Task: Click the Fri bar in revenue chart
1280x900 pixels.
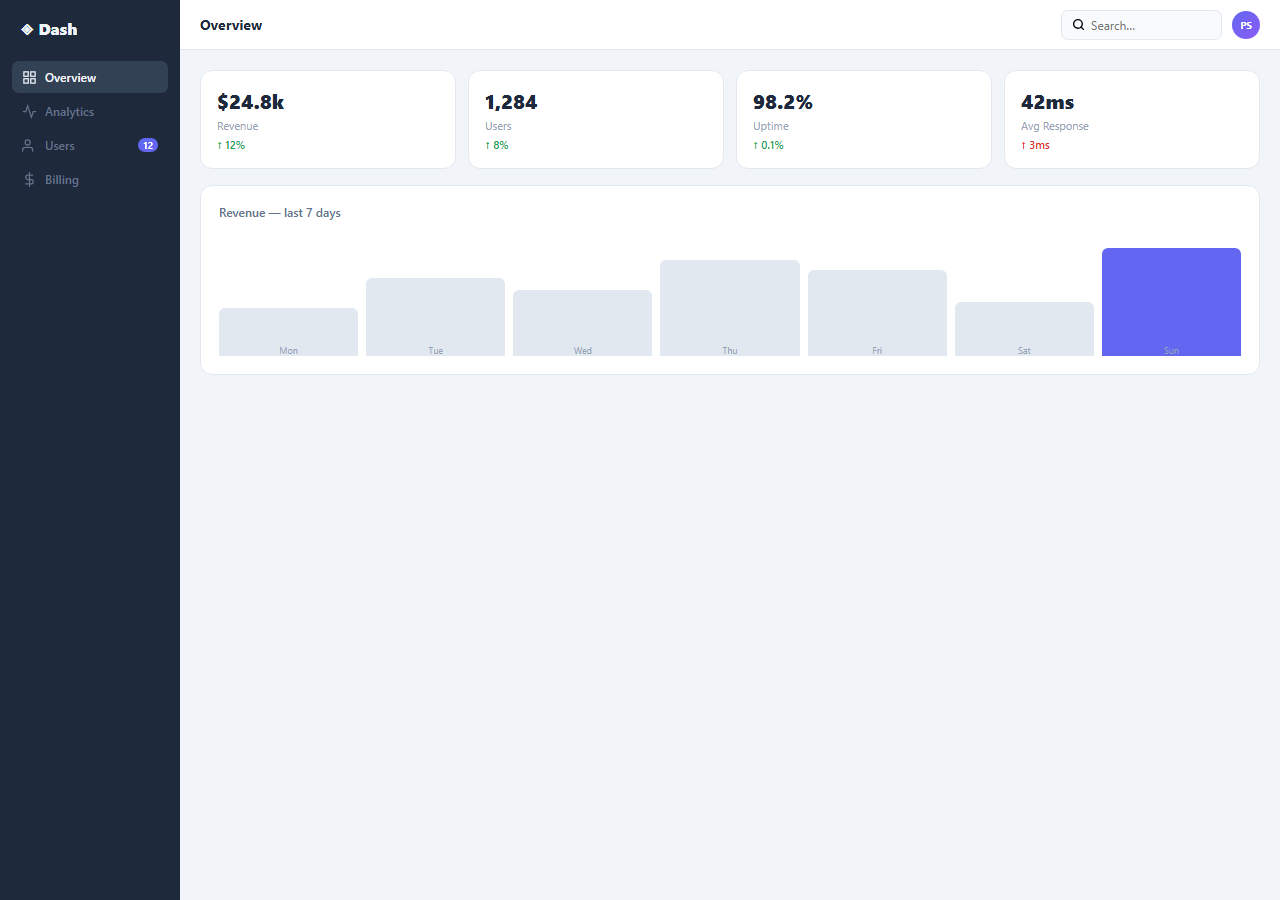Action: click(x=877, y=313)
